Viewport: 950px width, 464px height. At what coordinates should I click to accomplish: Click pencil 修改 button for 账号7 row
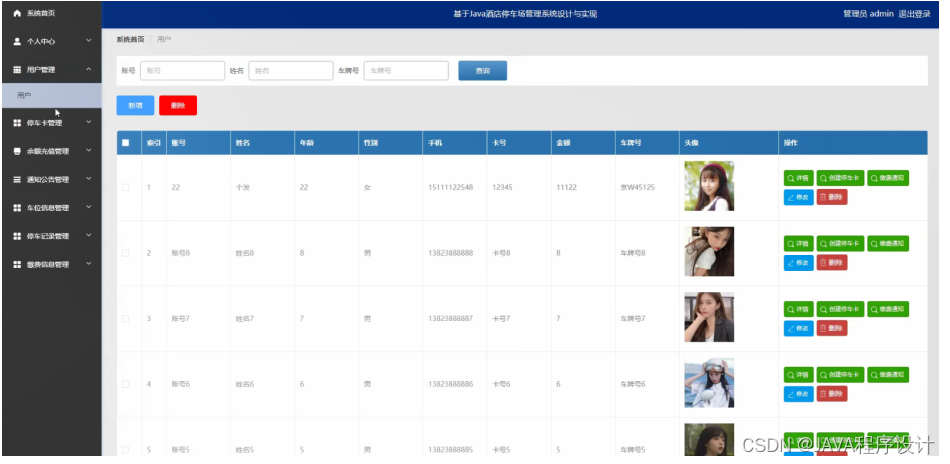(799, 328)
